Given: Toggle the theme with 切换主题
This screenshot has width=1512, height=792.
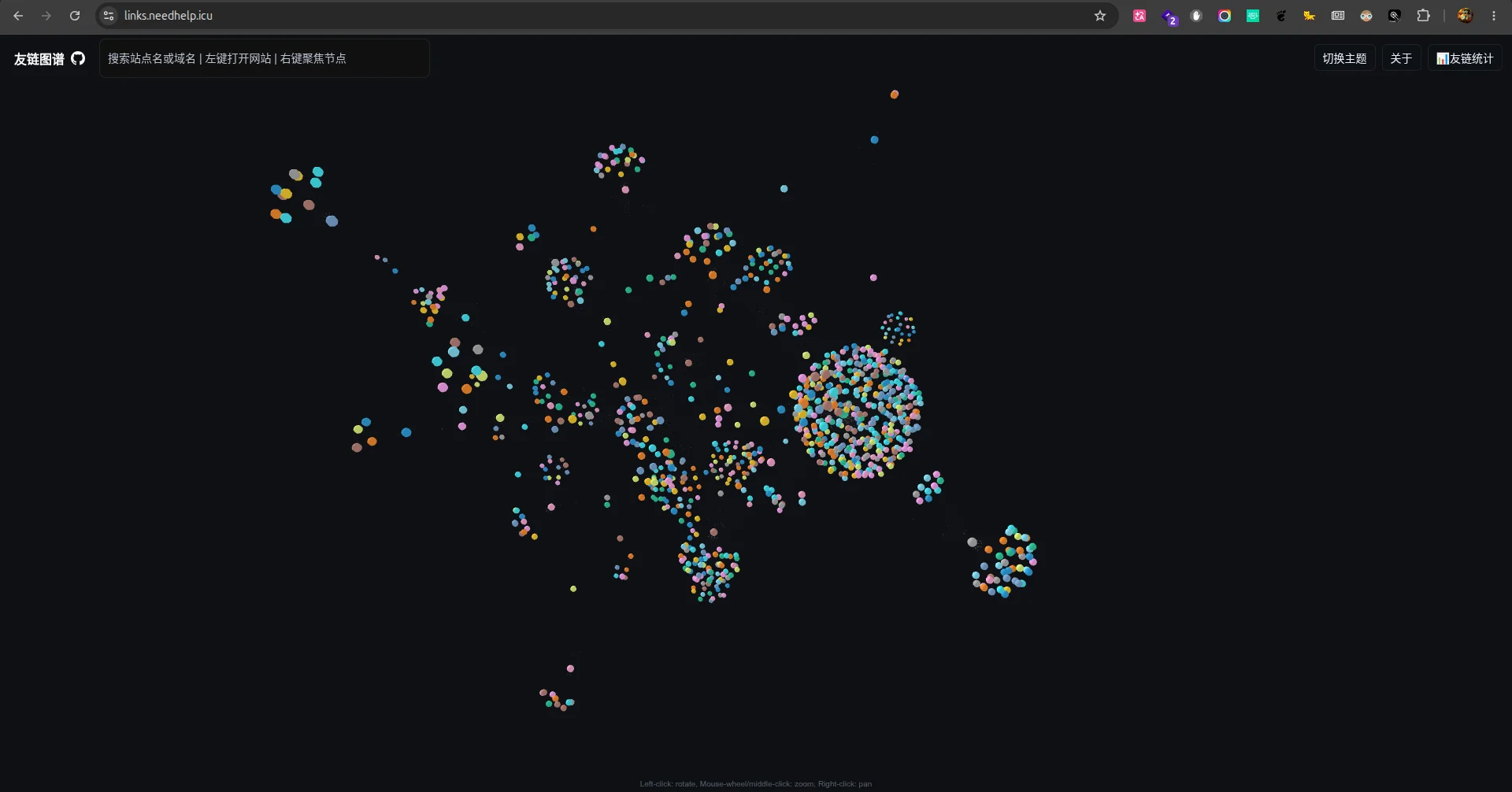Looking at the screenshot, I should click(x=1344, y=58).
